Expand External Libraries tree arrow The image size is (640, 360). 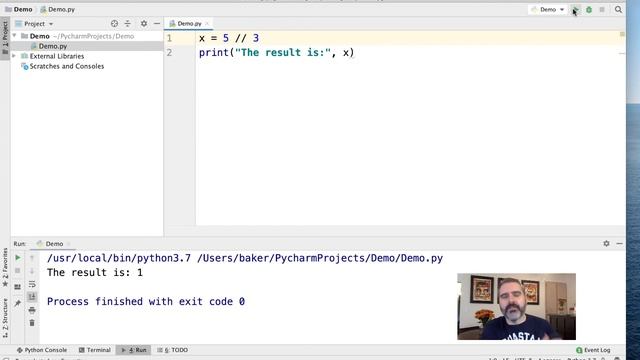pyautogui.click(x=15, y=56)
